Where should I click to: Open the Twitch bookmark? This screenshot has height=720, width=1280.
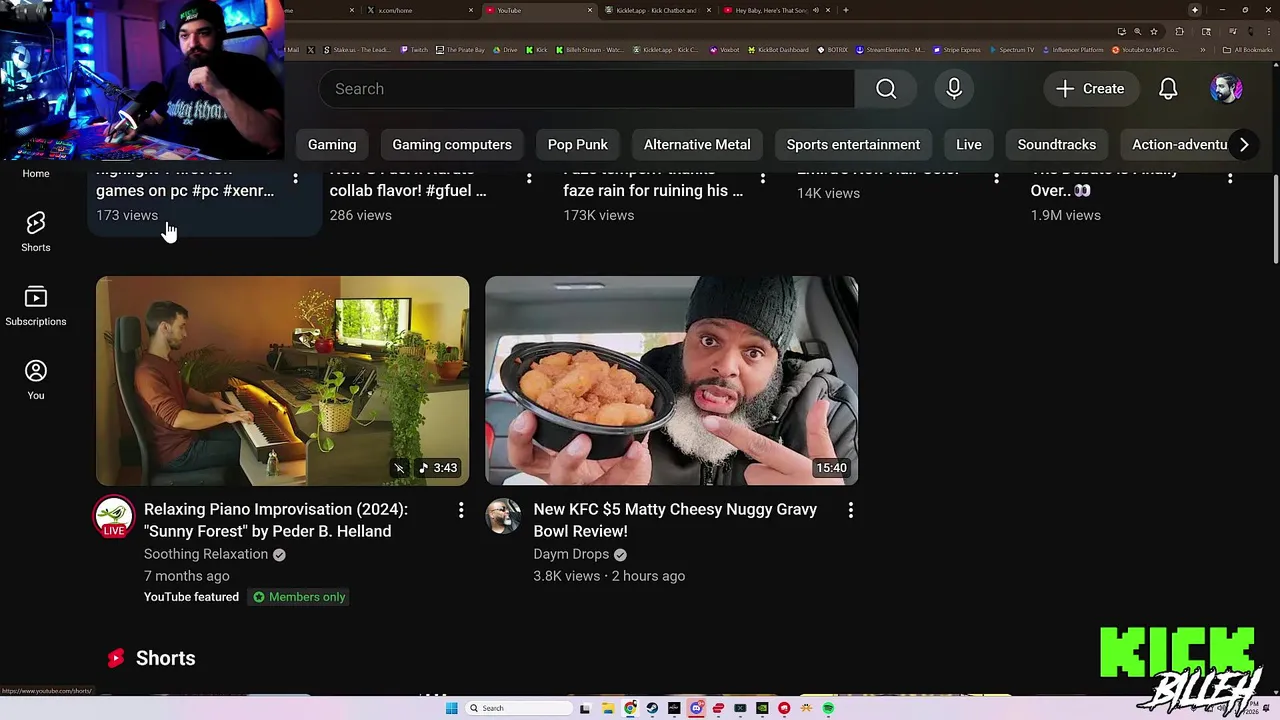pos(414,49)
